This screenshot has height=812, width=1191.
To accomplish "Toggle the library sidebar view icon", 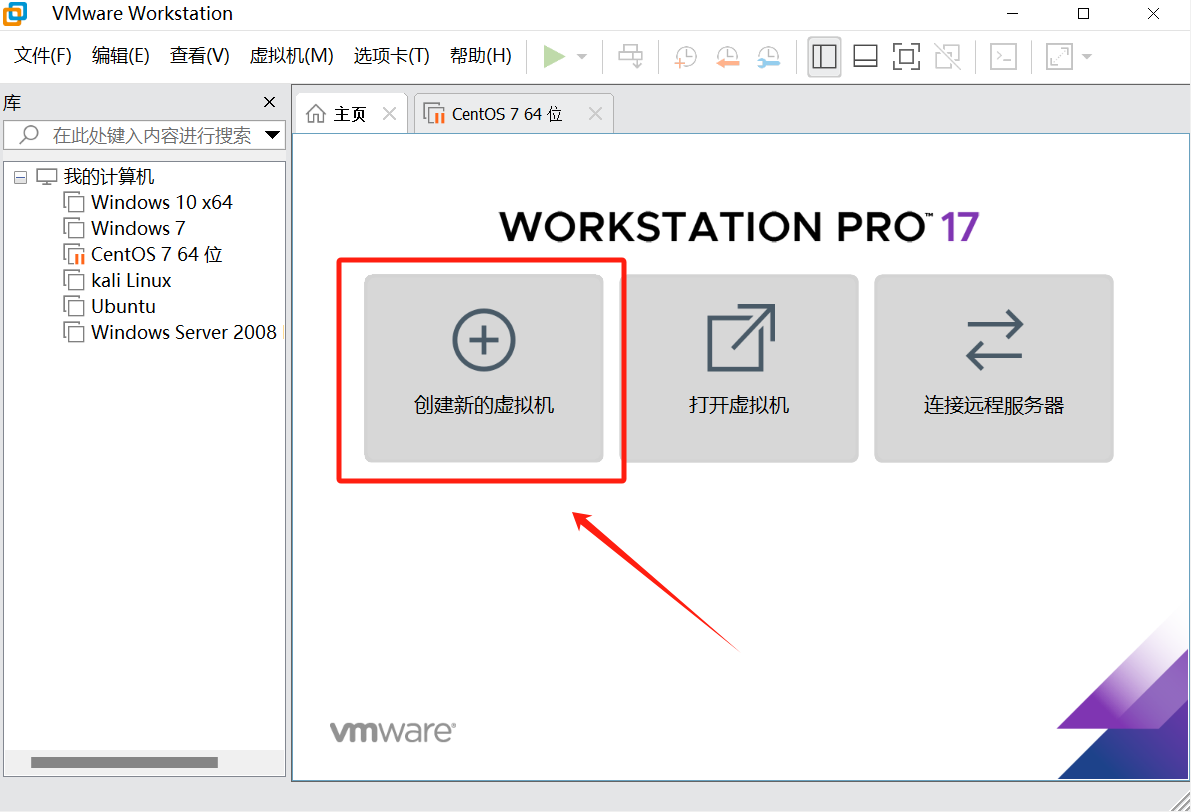I will tap(824, 57).
